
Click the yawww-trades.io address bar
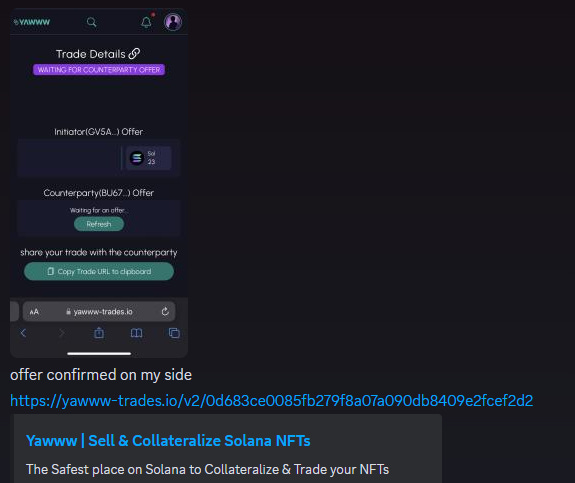(99, 311)
